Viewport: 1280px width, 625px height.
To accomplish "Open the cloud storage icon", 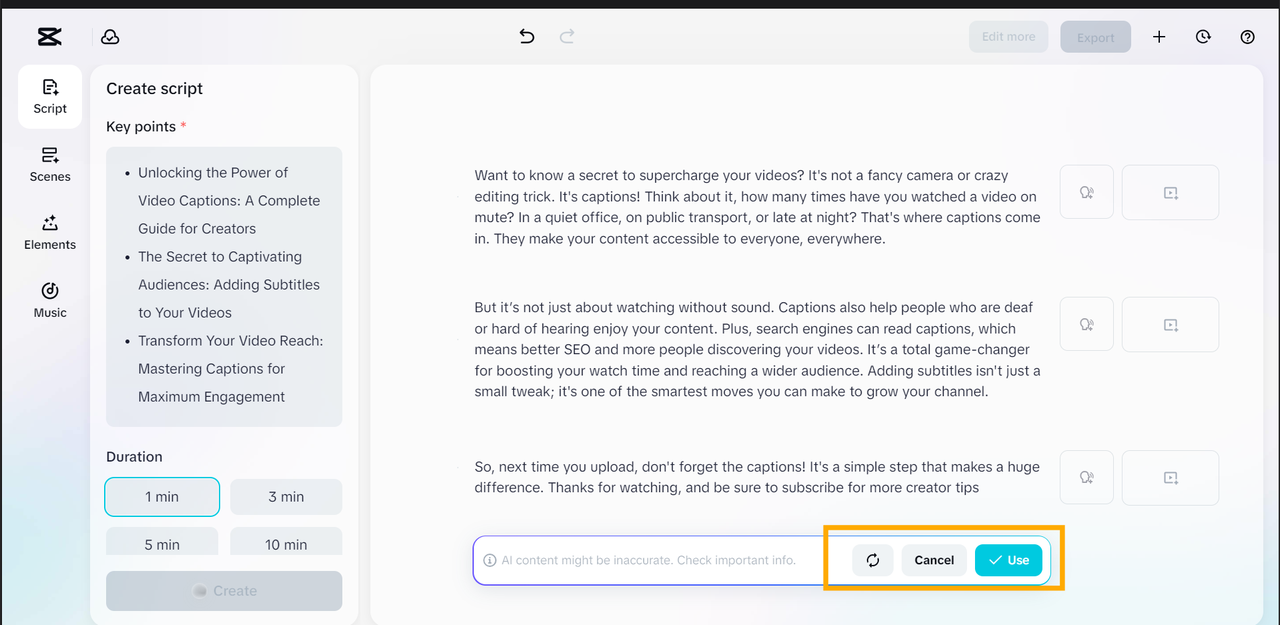I will coord(110,37).
